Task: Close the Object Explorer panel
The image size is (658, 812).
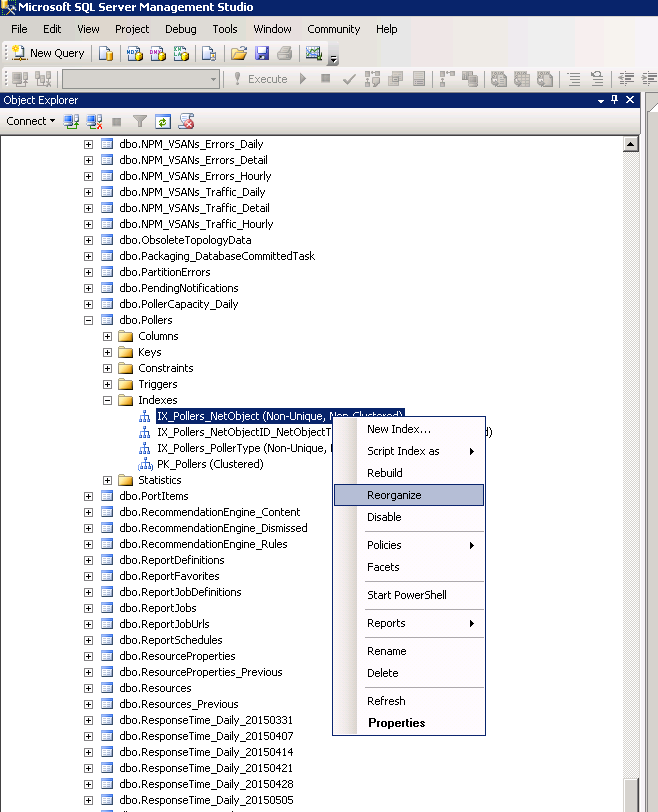Action: [x=630, y=99]
